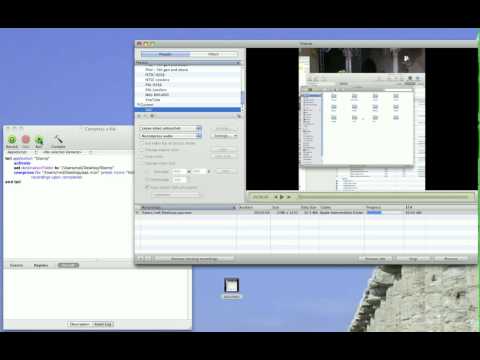Step forward in the video preview
Screen dimensions: 480x360
[x=289, y=197]
